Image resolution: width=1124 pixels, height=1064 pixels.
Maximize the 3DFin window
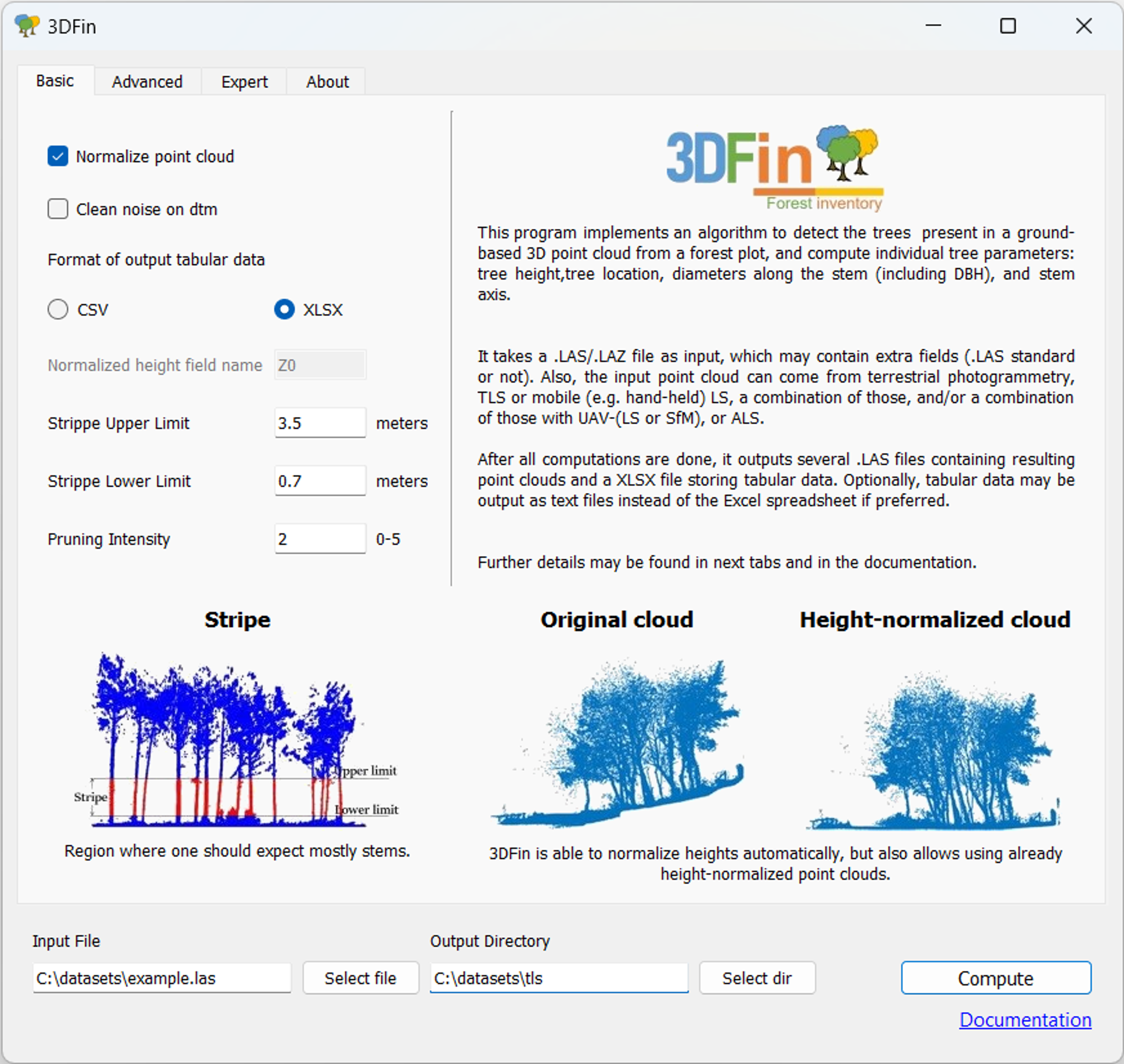click(x=1007, y=26)
